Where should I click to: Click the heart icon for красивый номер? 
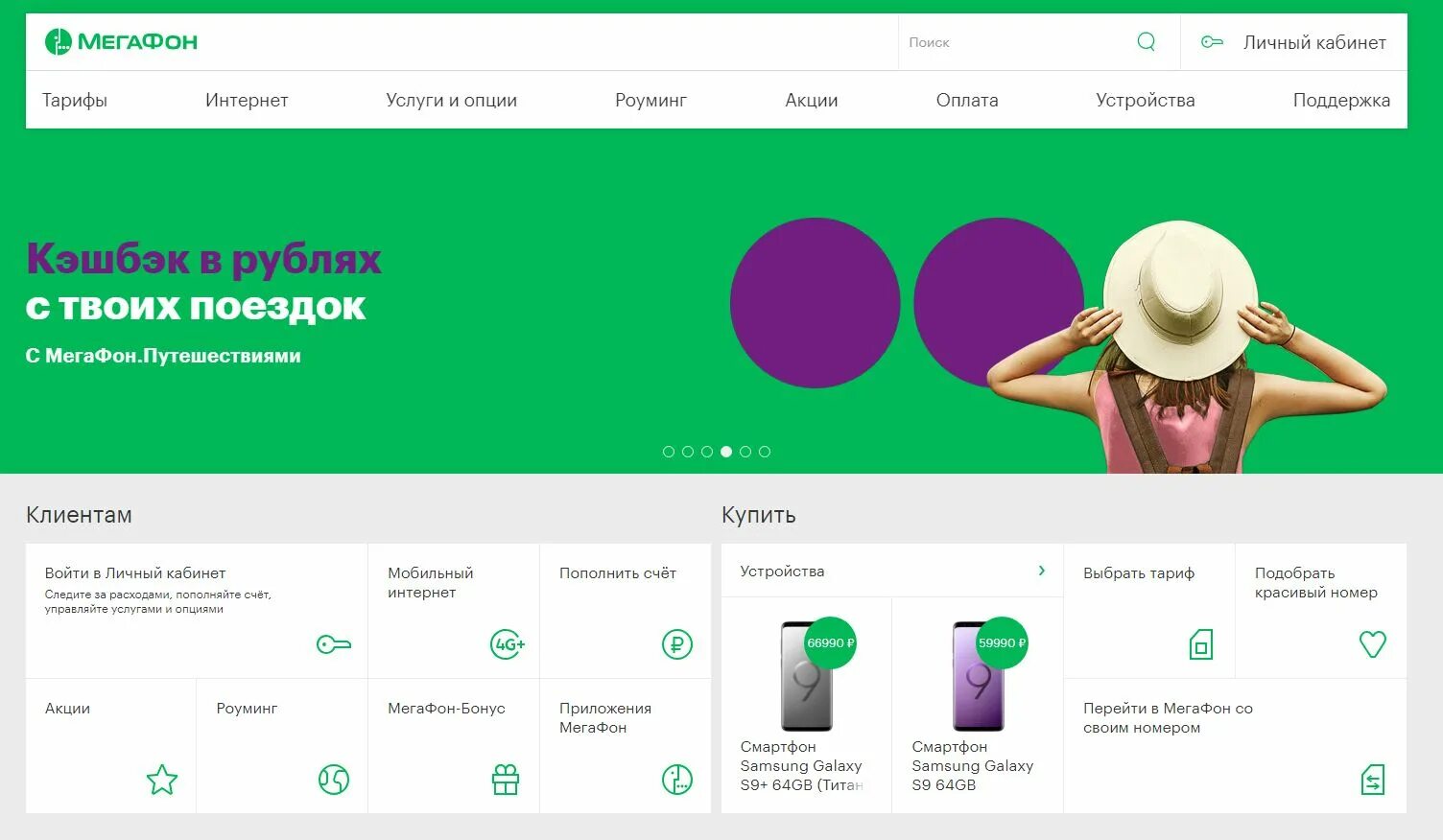[1373, 644]
